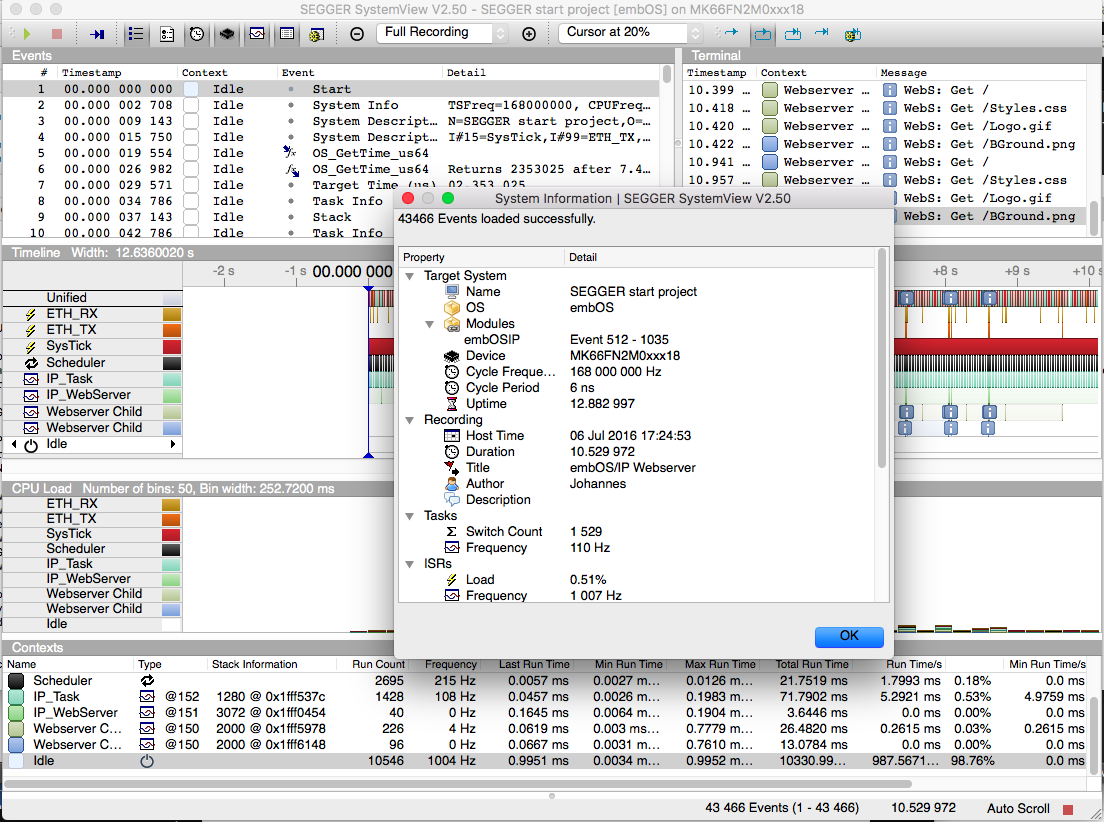The image size is (1104, 822).
Task: Toggle Auto Scroll in the status bar
Action: pyautogui.click(x=1018, y=808)
